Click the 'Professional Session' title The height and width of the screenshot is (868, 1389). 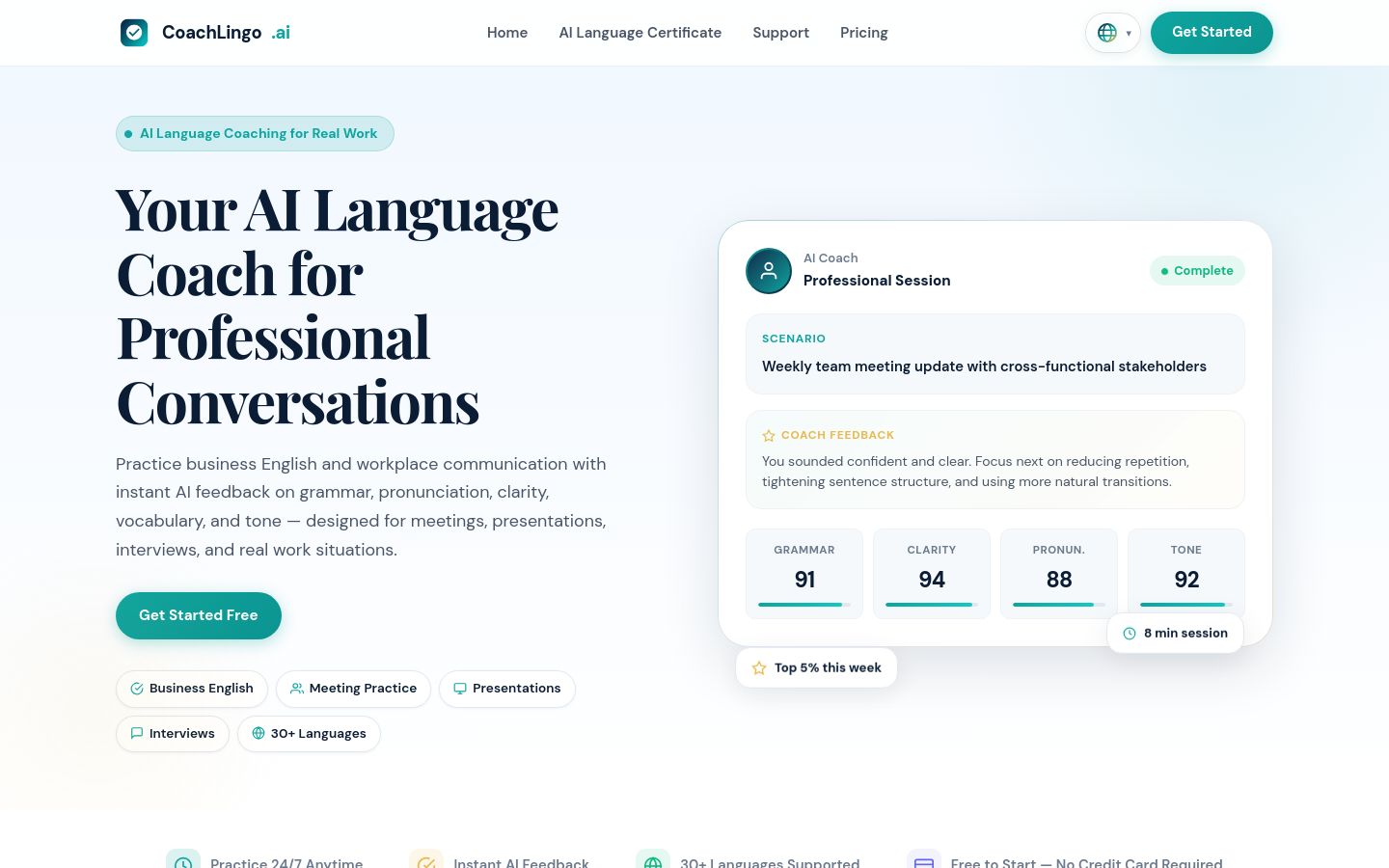click(877, 281)
